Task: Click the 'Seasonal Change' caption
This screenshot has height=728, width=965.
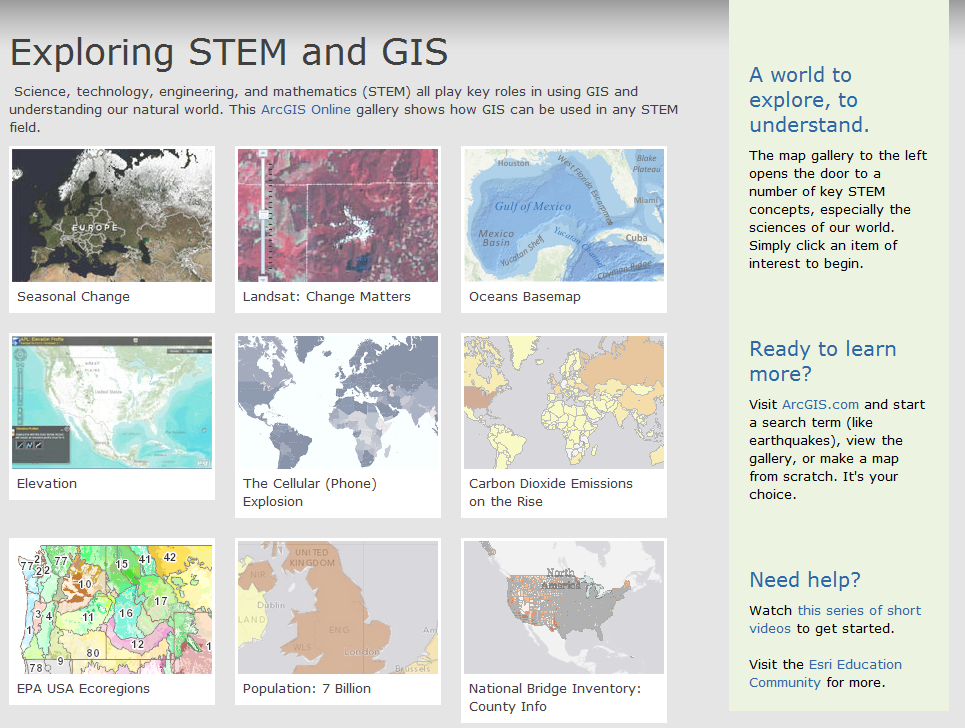Action: coord(73,297)
